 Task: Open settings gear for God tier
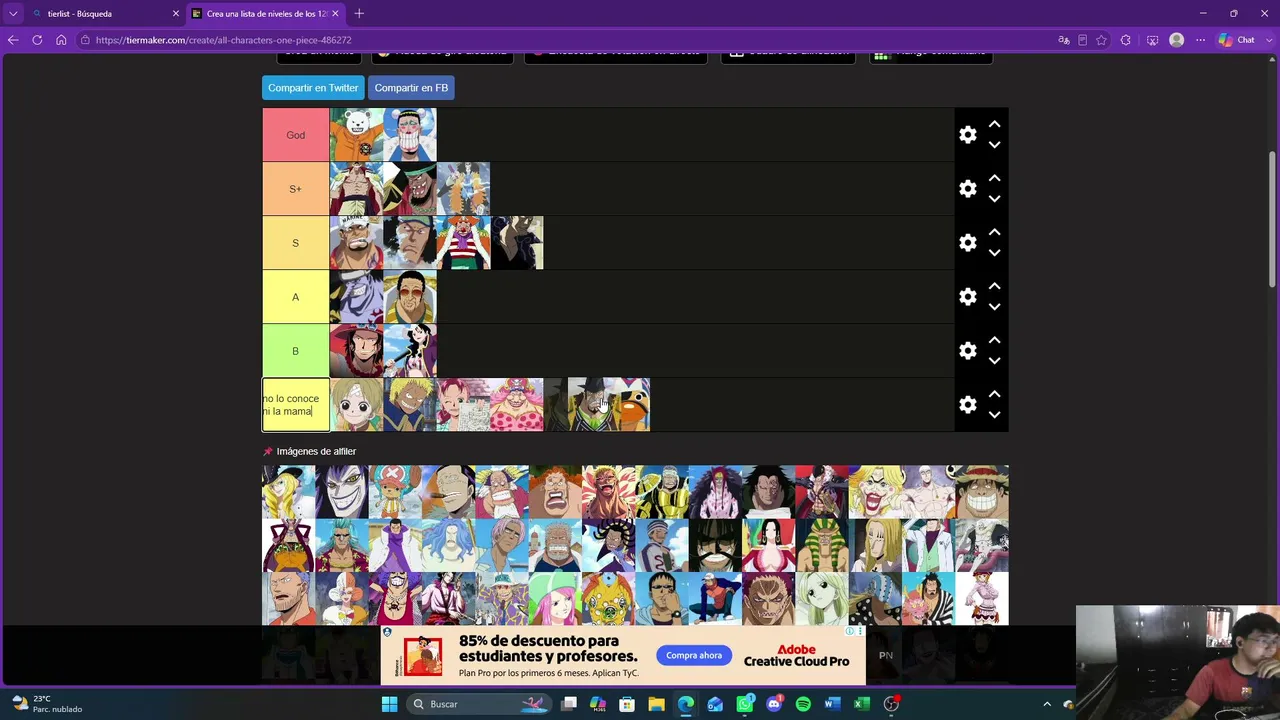click(967, 135)
